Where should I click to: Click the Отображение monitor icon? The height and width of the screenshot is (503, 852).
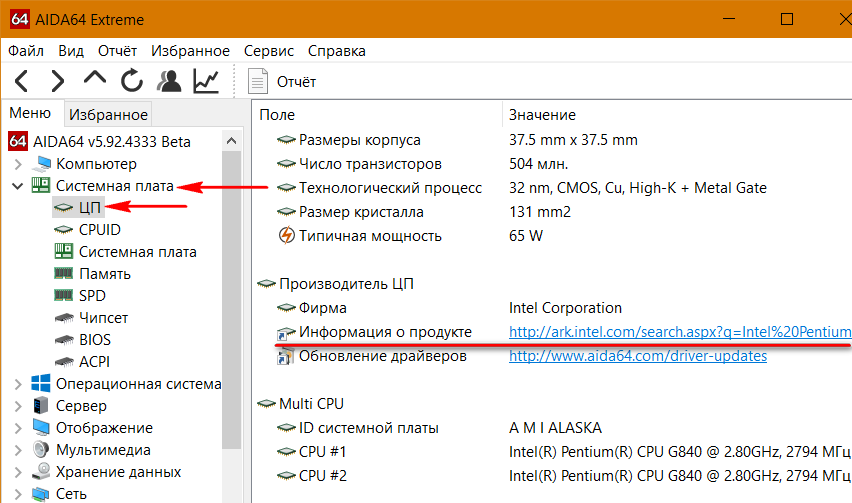41,427
